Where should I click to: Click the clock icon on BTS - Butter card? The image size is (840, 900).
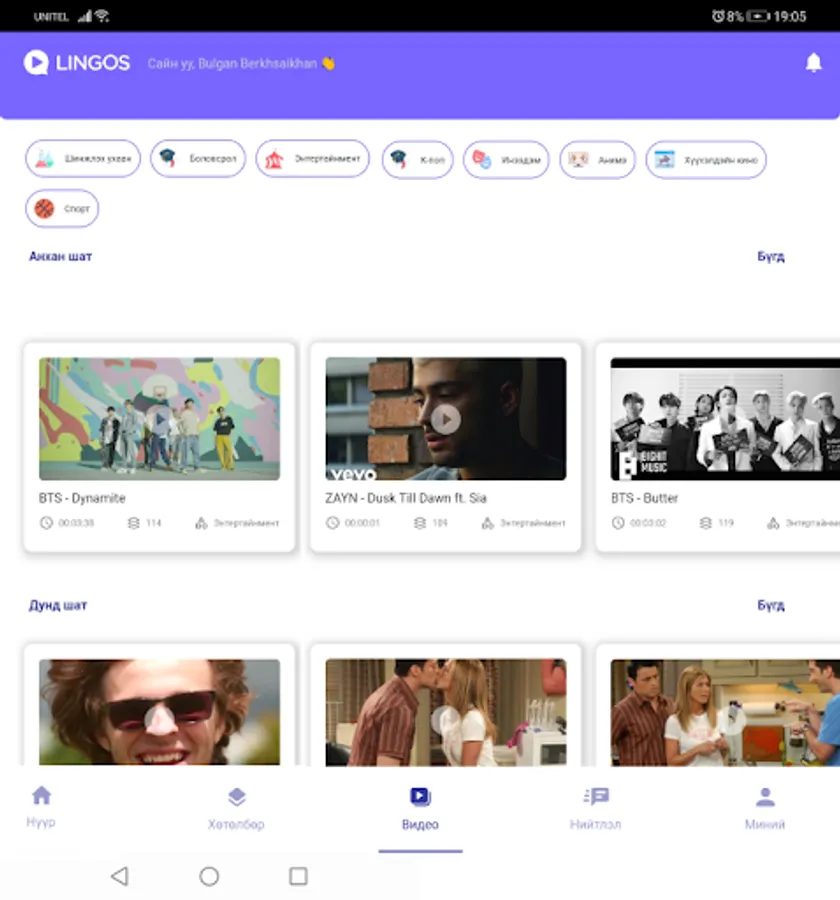tap(618, 523)
